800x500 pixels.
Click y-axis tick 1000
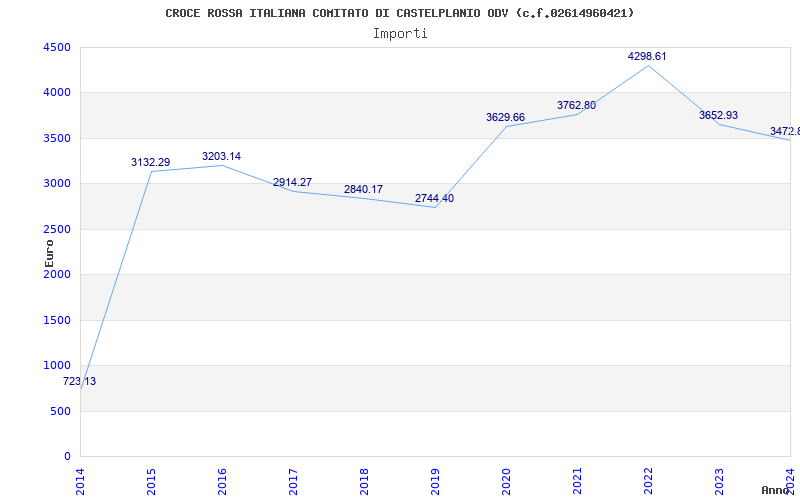[57, 365]
